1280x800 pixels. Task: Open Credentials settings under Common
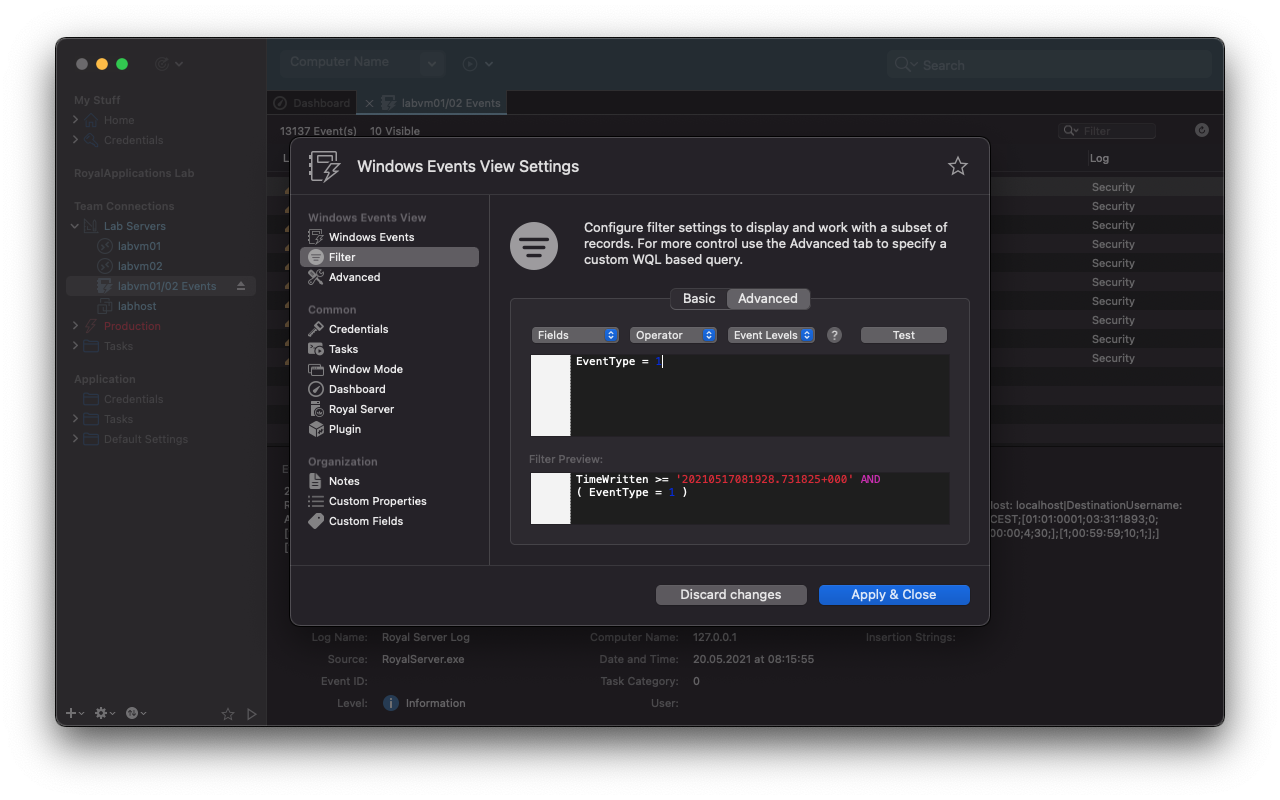point(358,328)
